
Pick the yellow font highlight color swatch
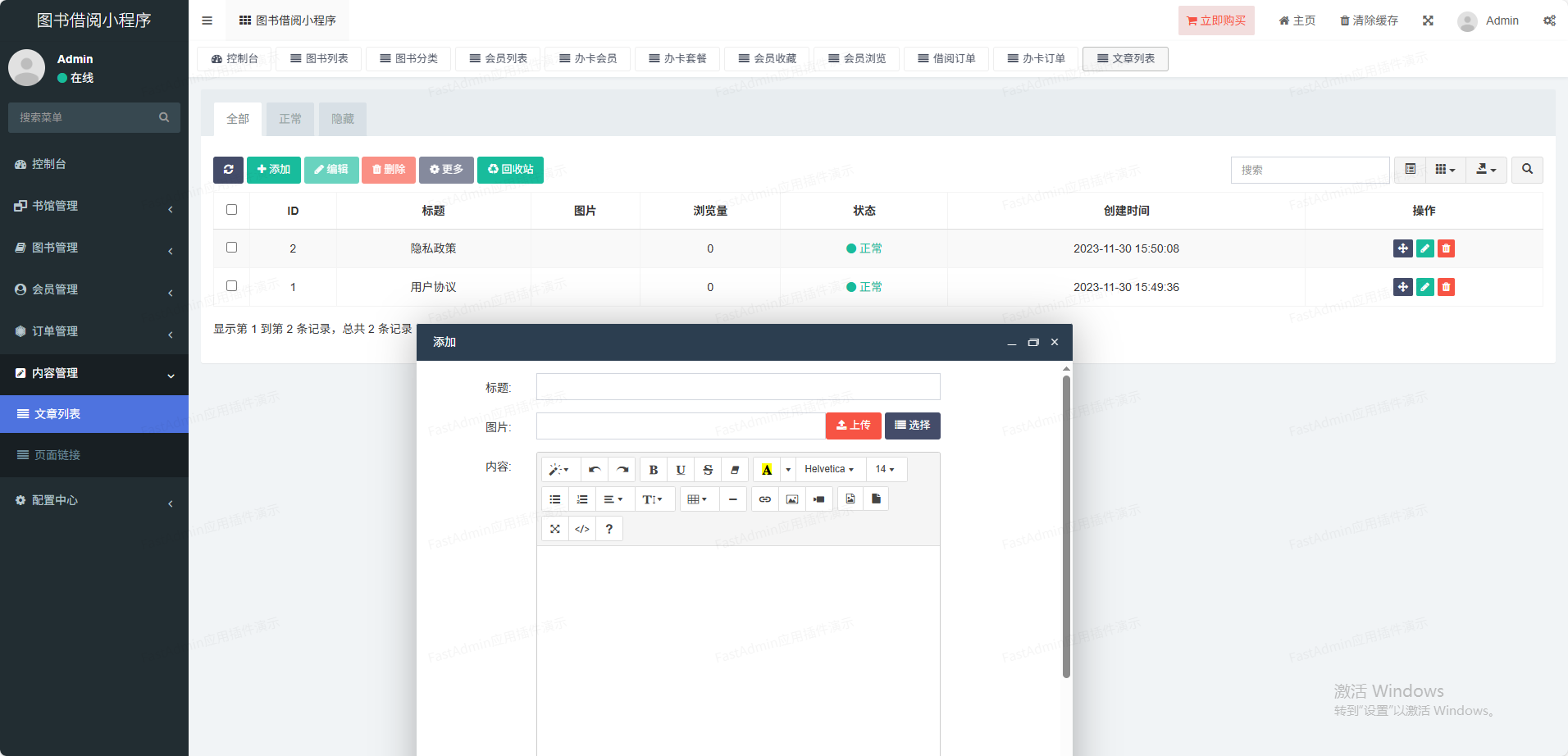click(x=767, y=470)
